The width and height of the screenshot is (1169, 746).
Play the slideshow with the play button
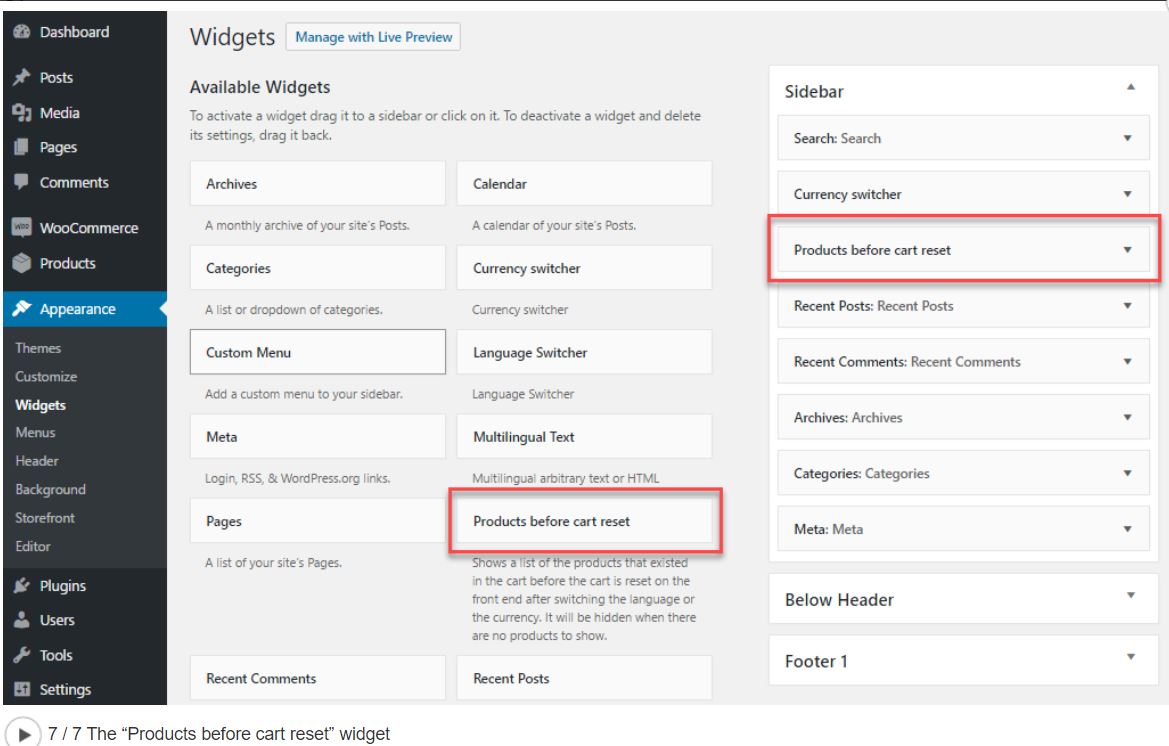(23, 733)
